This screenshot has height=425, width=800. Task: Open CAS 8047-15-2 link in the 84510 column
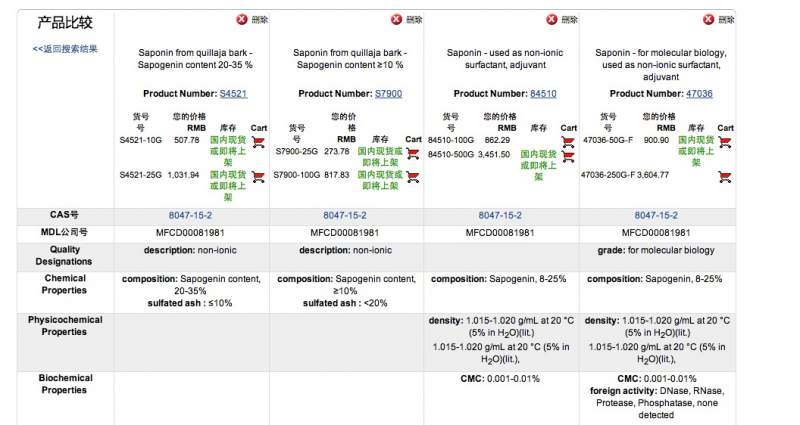click(502, 215)
